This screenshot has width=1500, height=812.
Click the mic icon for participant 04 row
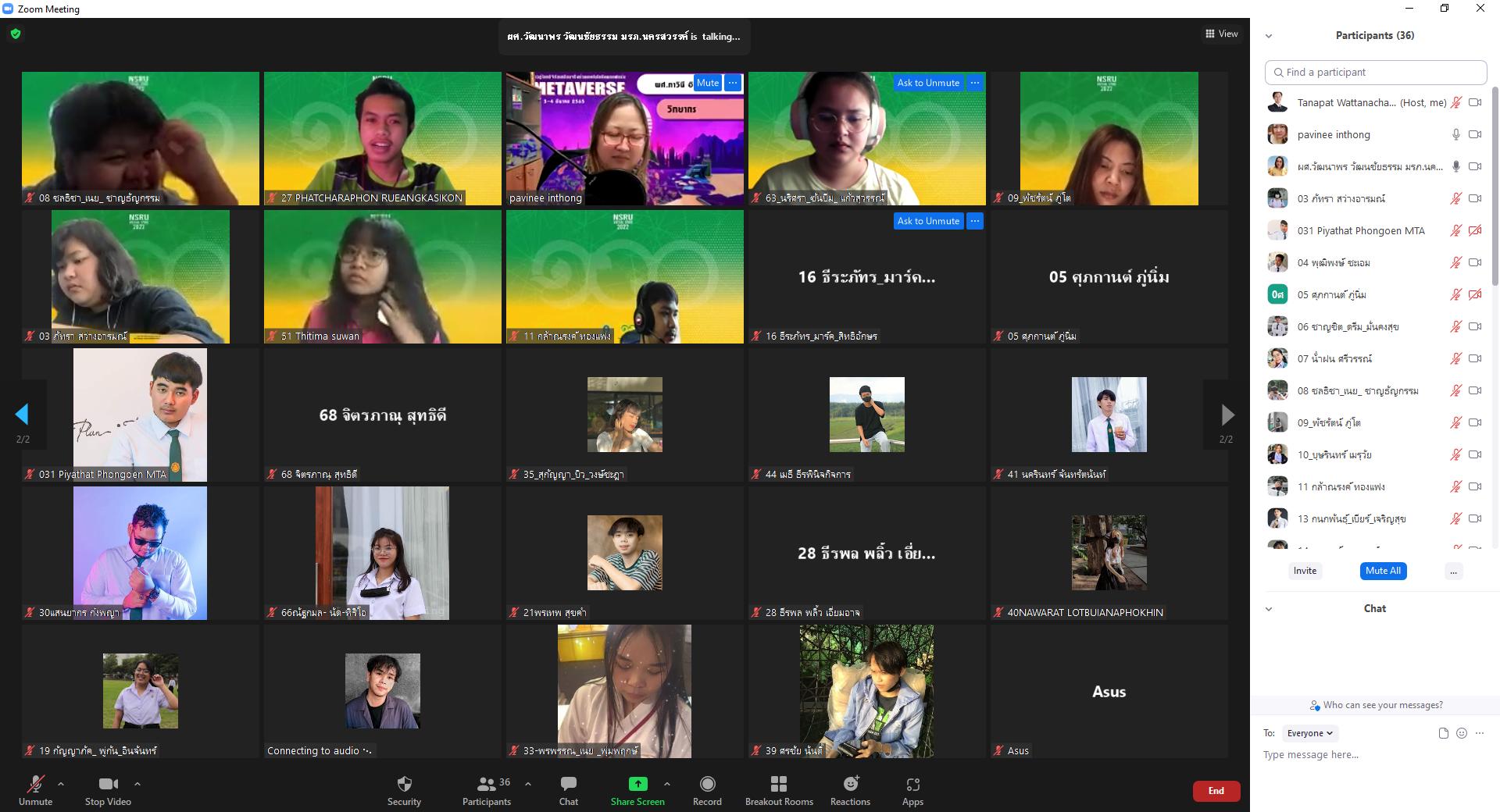1456,262
